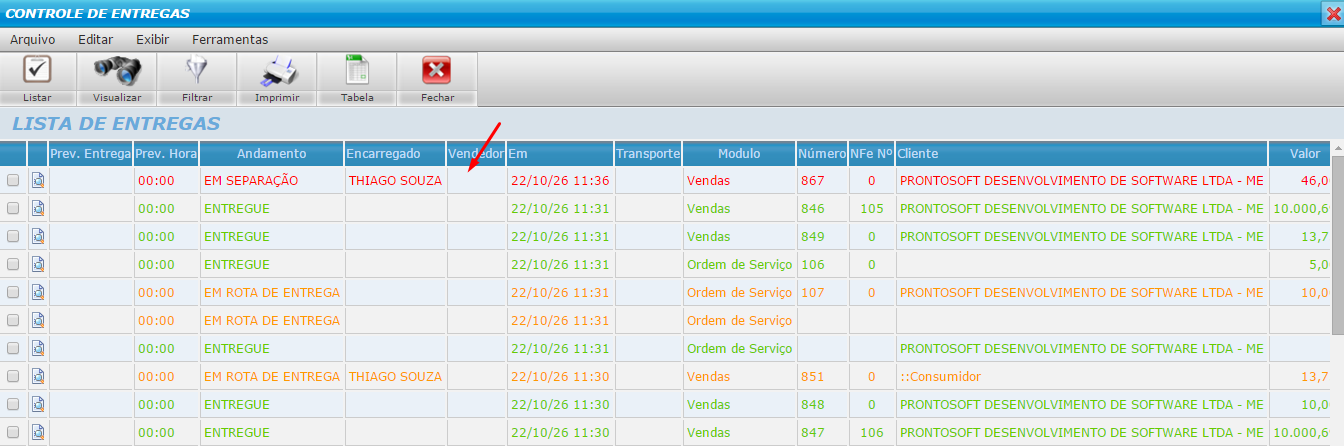
Task: Sort by NFe Nº column header
Action: point(871,154)
